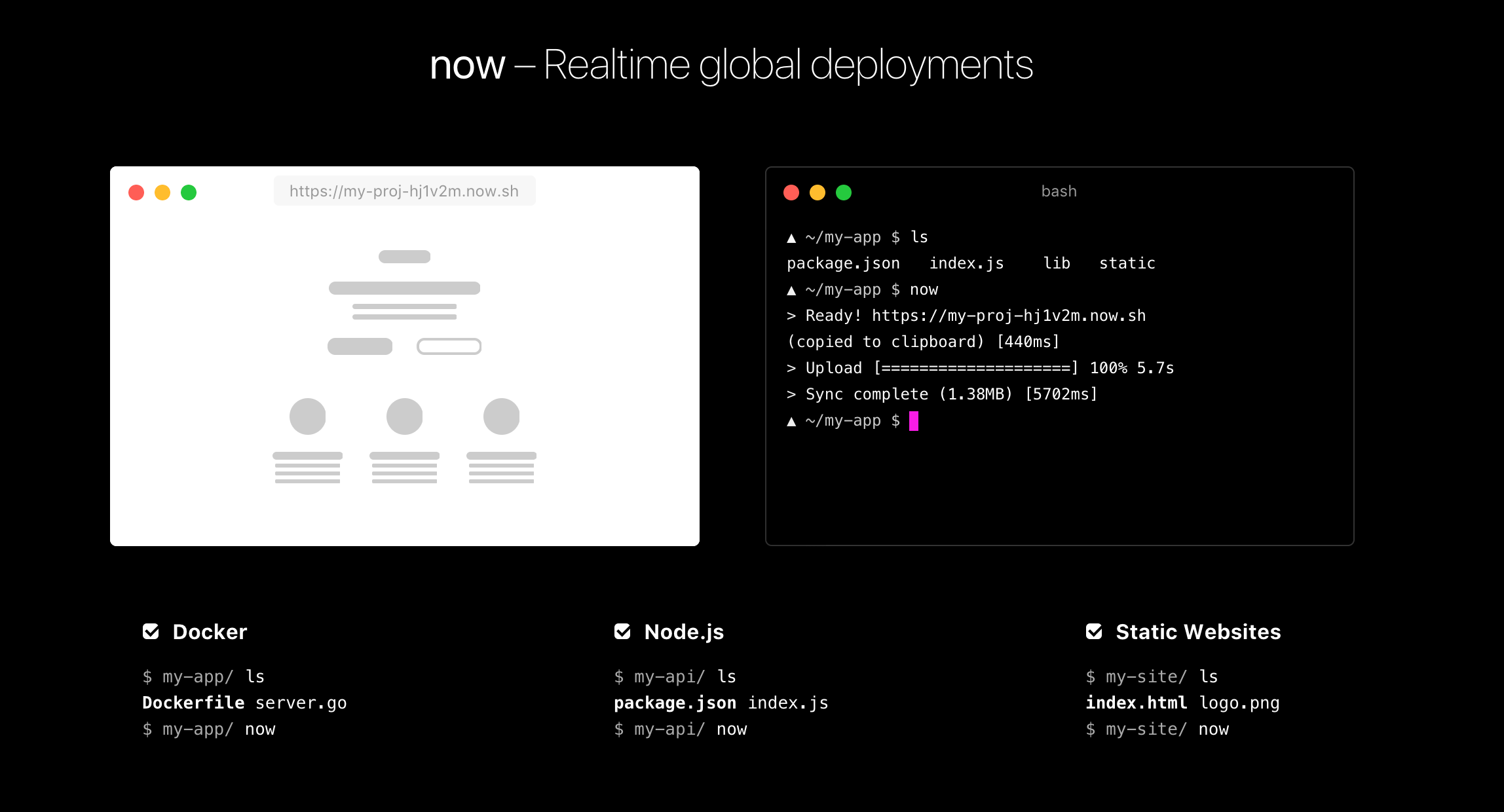Viewport: 1504px width, 812px height.
Task: Click the red close icon on the browser window
Action: click(x=136, y=193)
